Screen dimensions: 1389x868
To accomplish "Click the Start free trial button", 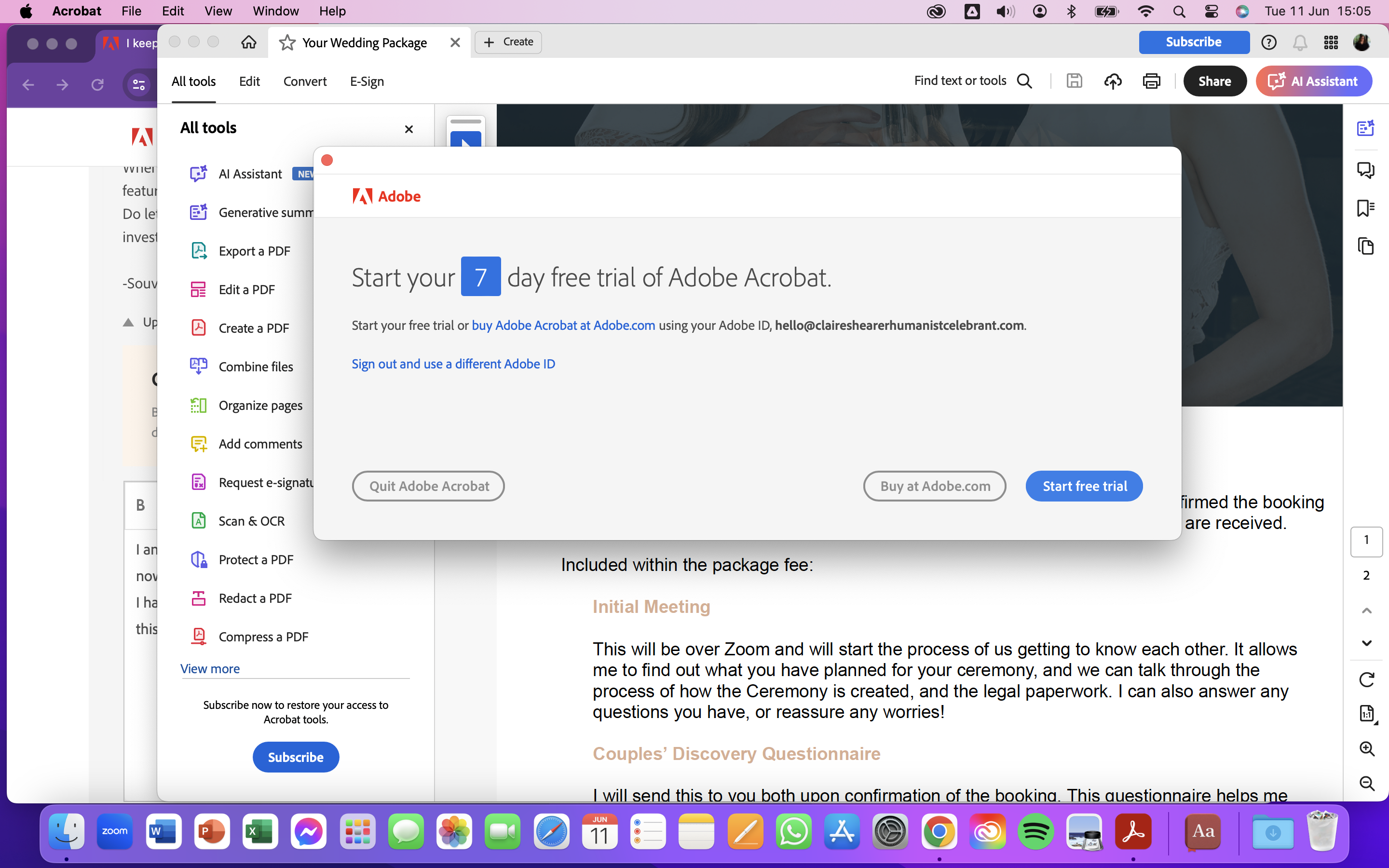I will pos(1084,486).
